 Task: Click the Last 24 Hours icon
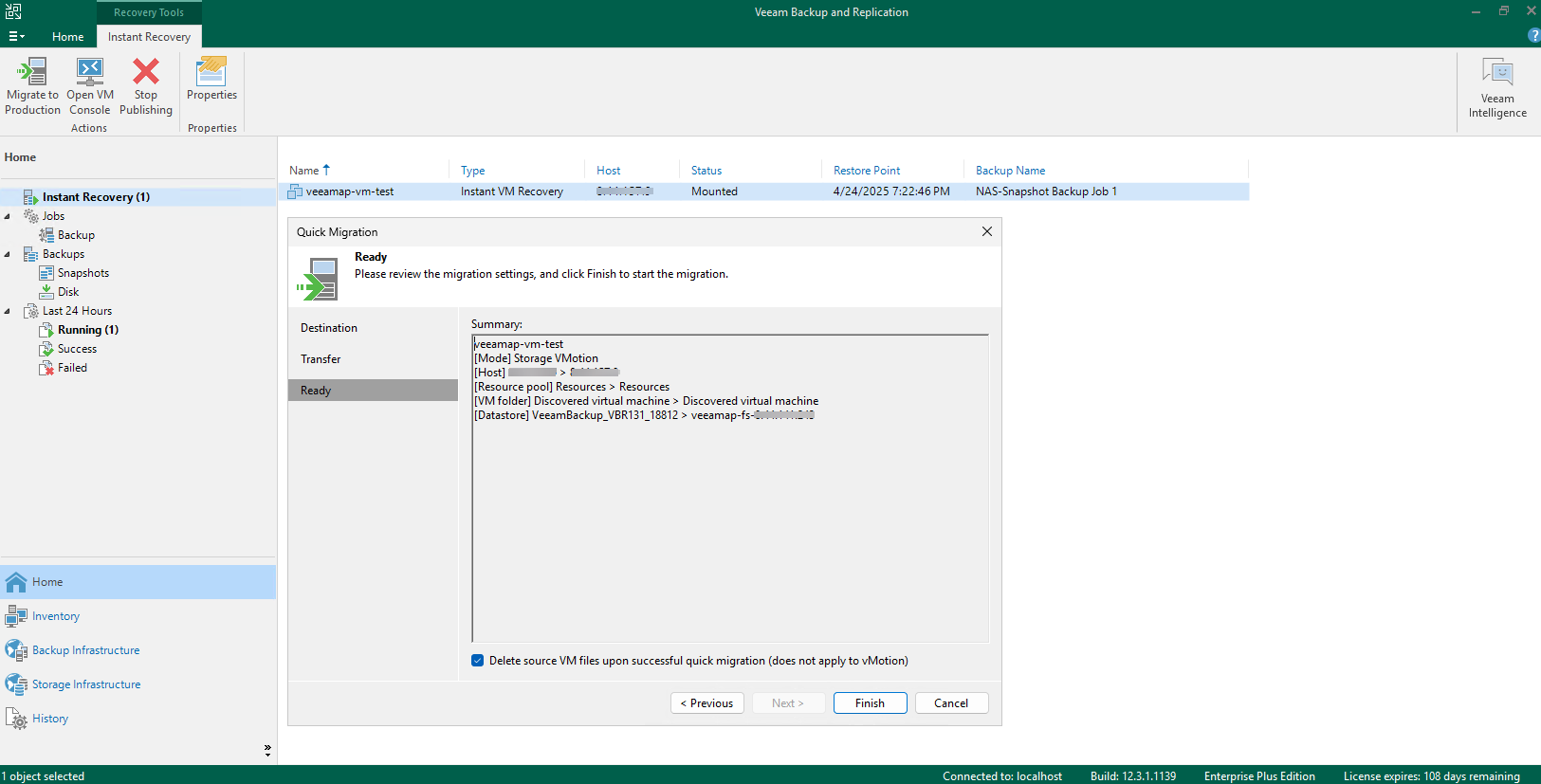click(x=31, y=311)
